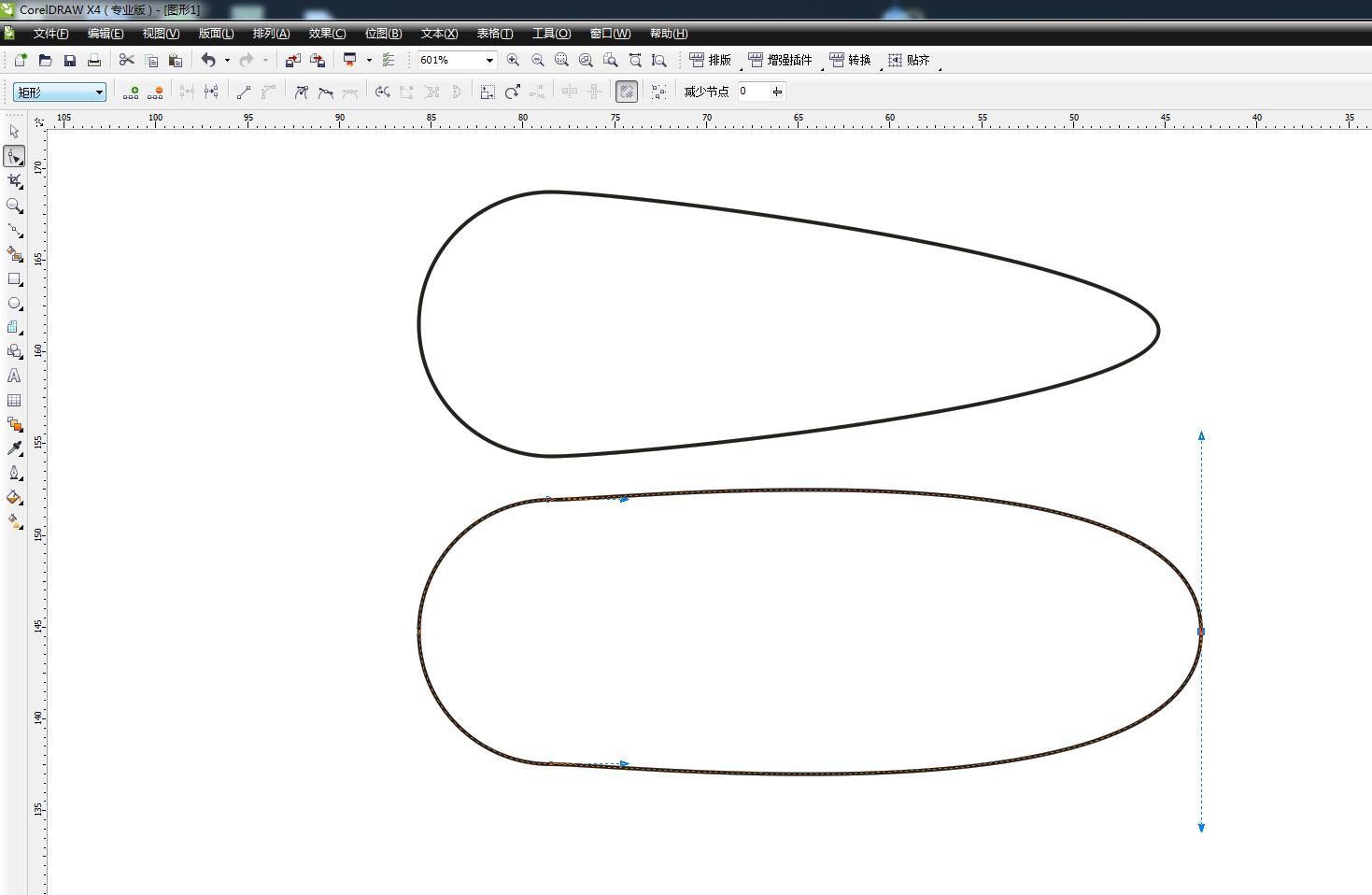Select the Pick tool arrow
This screenshot has height=895, width=1372.
click(x=14, y=132)
